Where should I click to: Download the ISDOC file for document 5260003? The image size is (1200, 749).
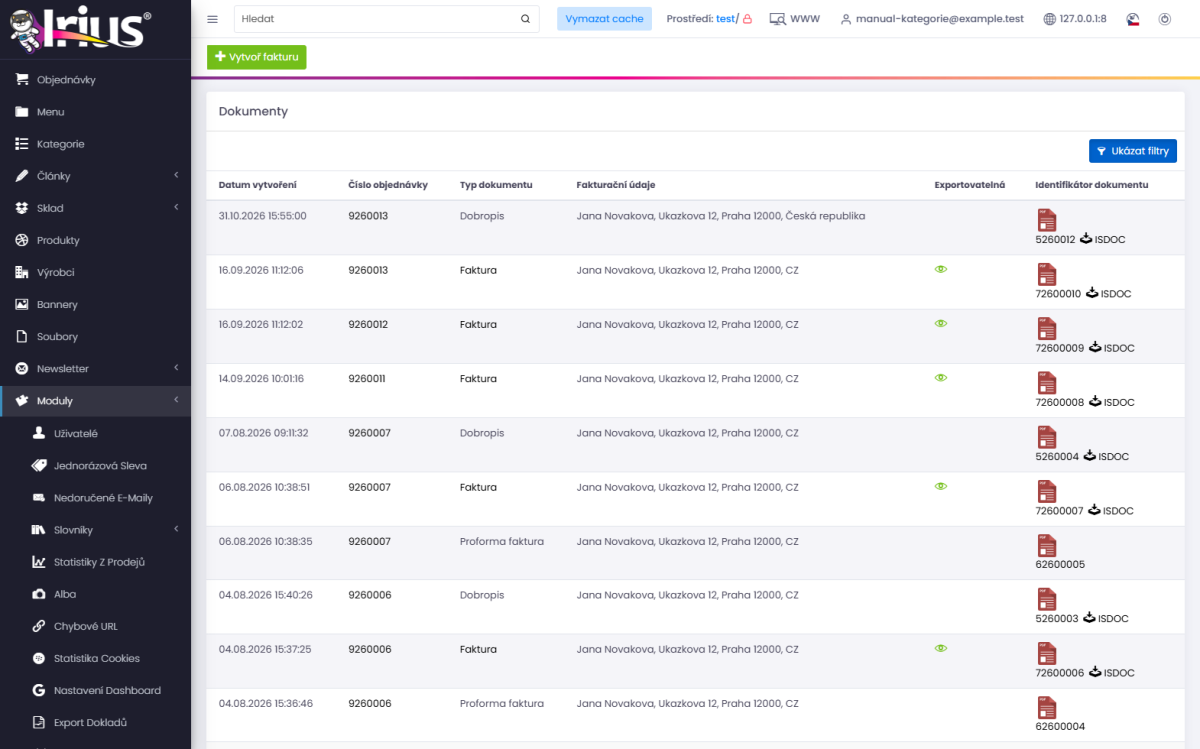pyautogui.click(x=1105, y=618)
